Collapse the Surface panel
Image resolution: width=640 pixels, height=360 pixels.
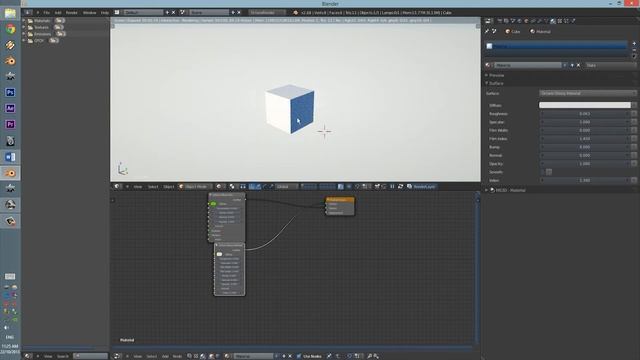pos(496,83)
